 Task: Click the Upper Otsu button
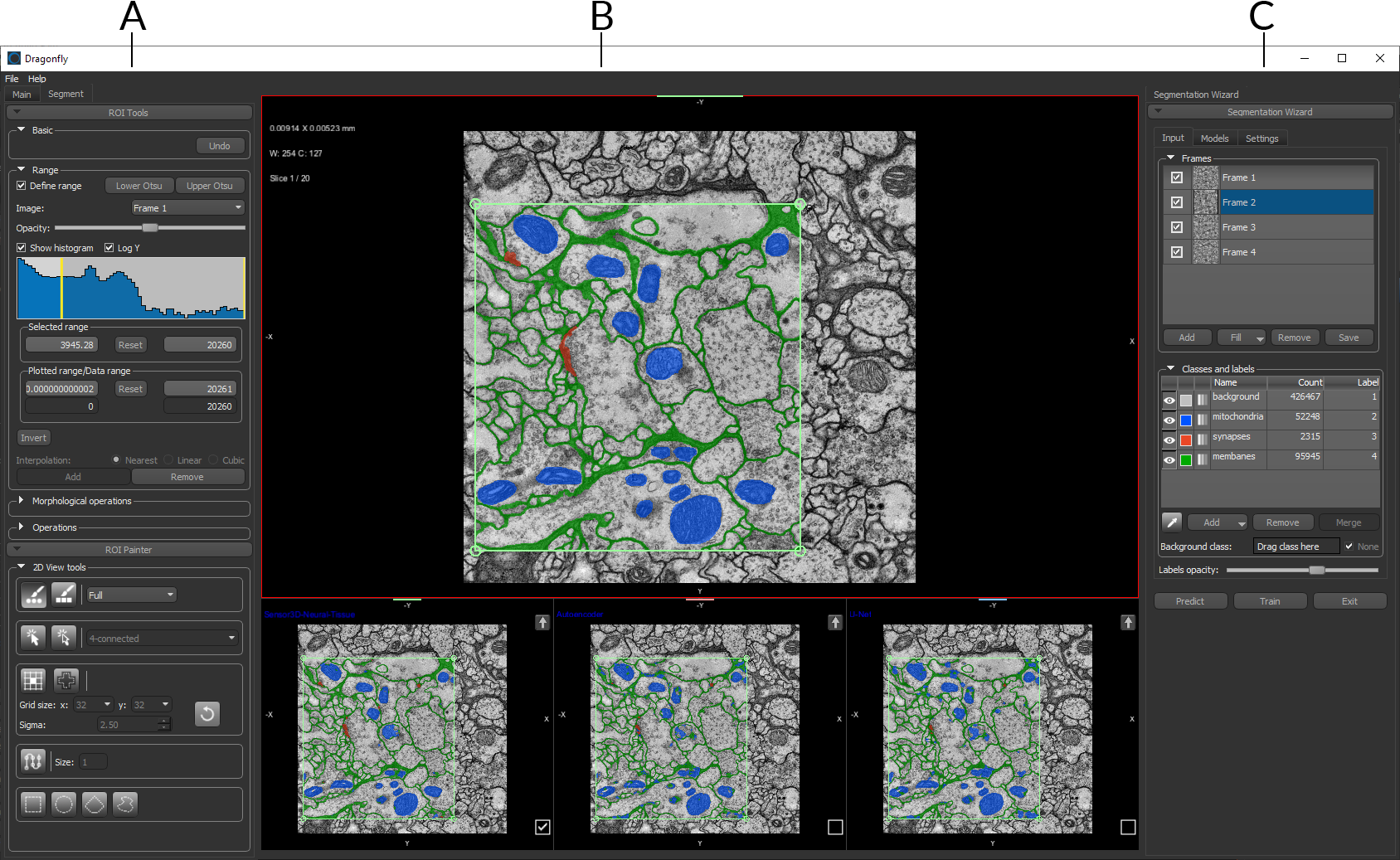pos(210,186)
